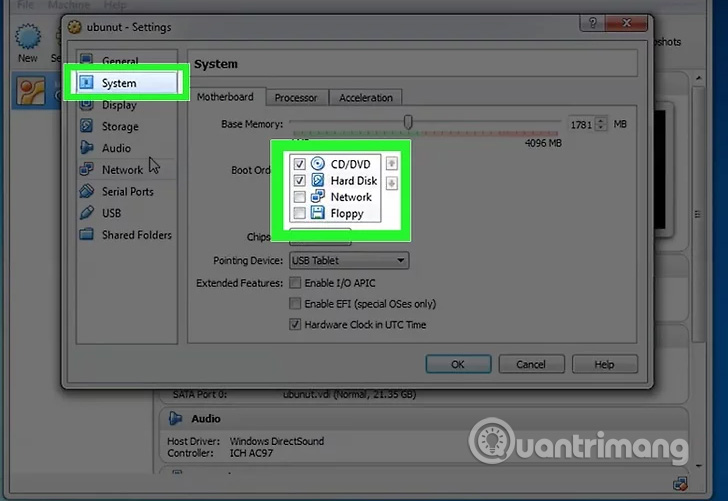Click the Base Memory value field
Image resolution: width=728 pixels, height=501 pixels.
point(582,124)
